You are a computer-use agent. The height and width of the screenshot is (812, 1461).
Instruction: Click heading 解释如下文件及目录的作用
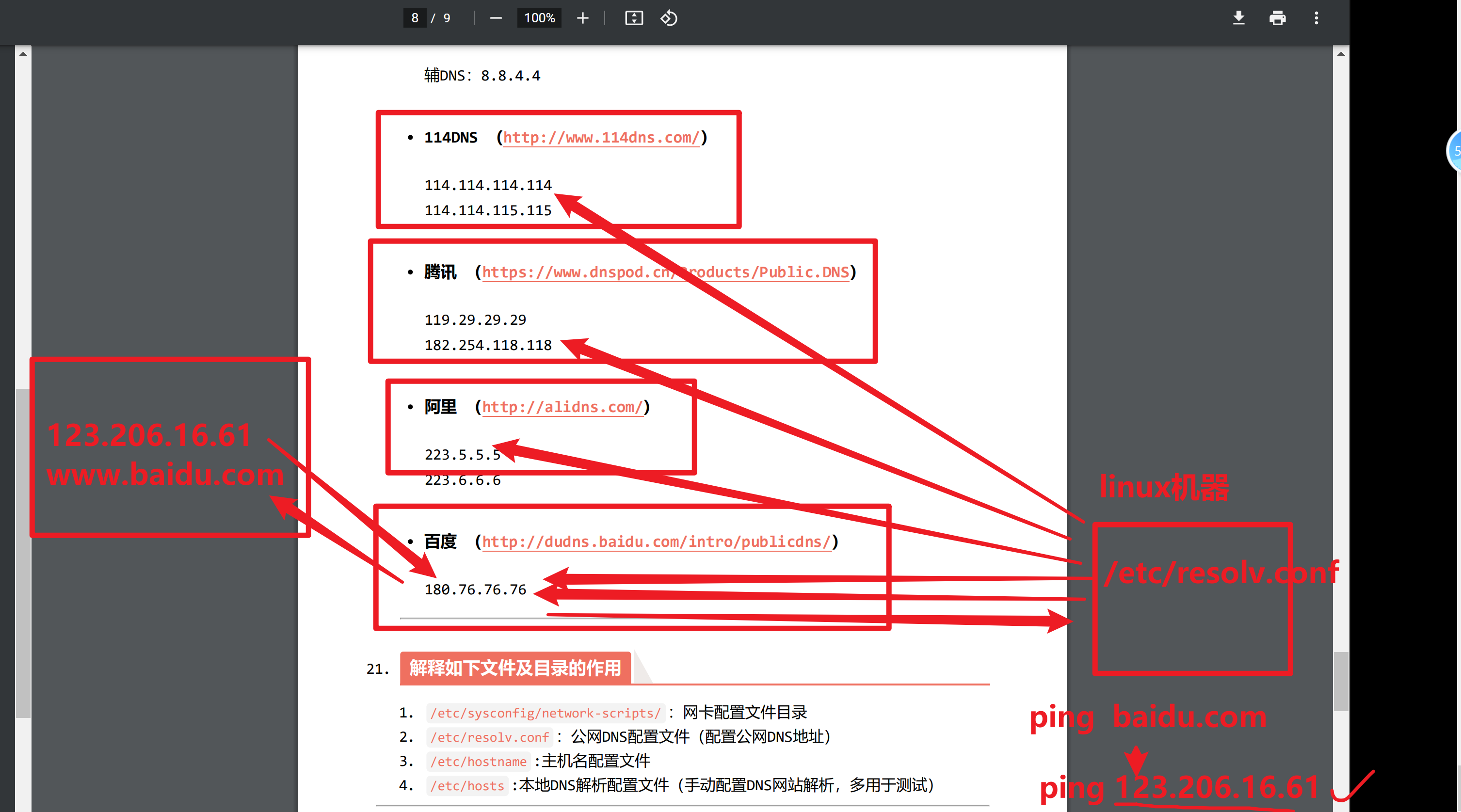(515, 669)
